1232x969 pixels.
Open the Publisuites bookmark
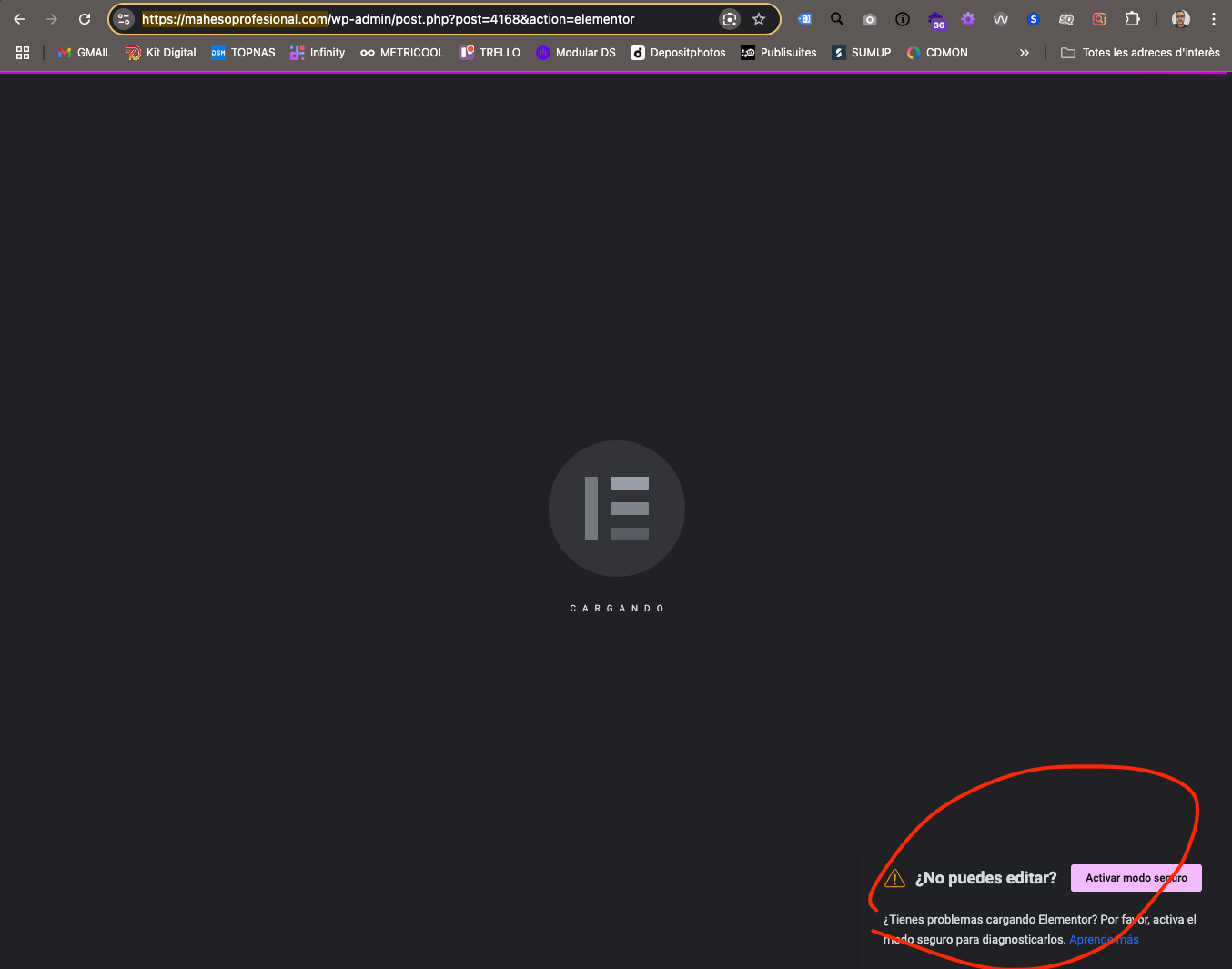click(x=779, y=53)
